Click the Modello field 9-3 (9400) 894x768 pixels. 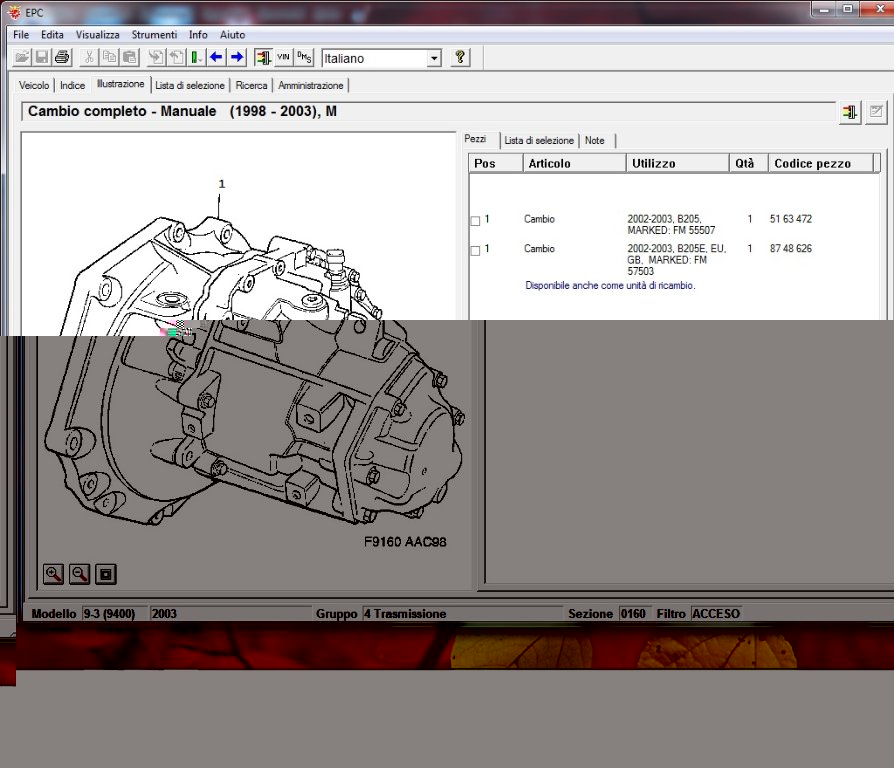[115, 613]
